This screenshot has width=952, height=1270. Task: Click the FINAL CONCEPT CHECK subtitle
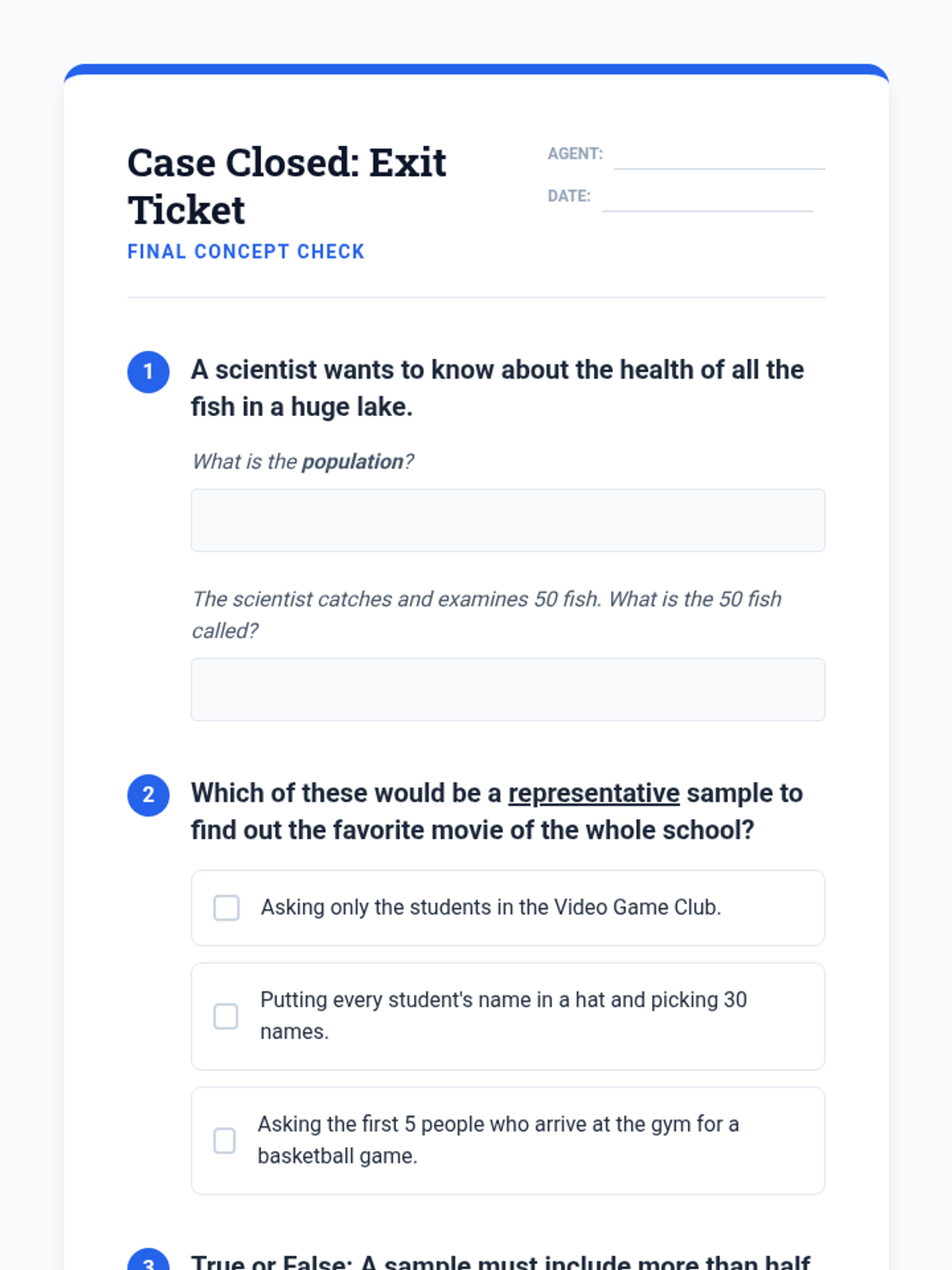[246, 252]
